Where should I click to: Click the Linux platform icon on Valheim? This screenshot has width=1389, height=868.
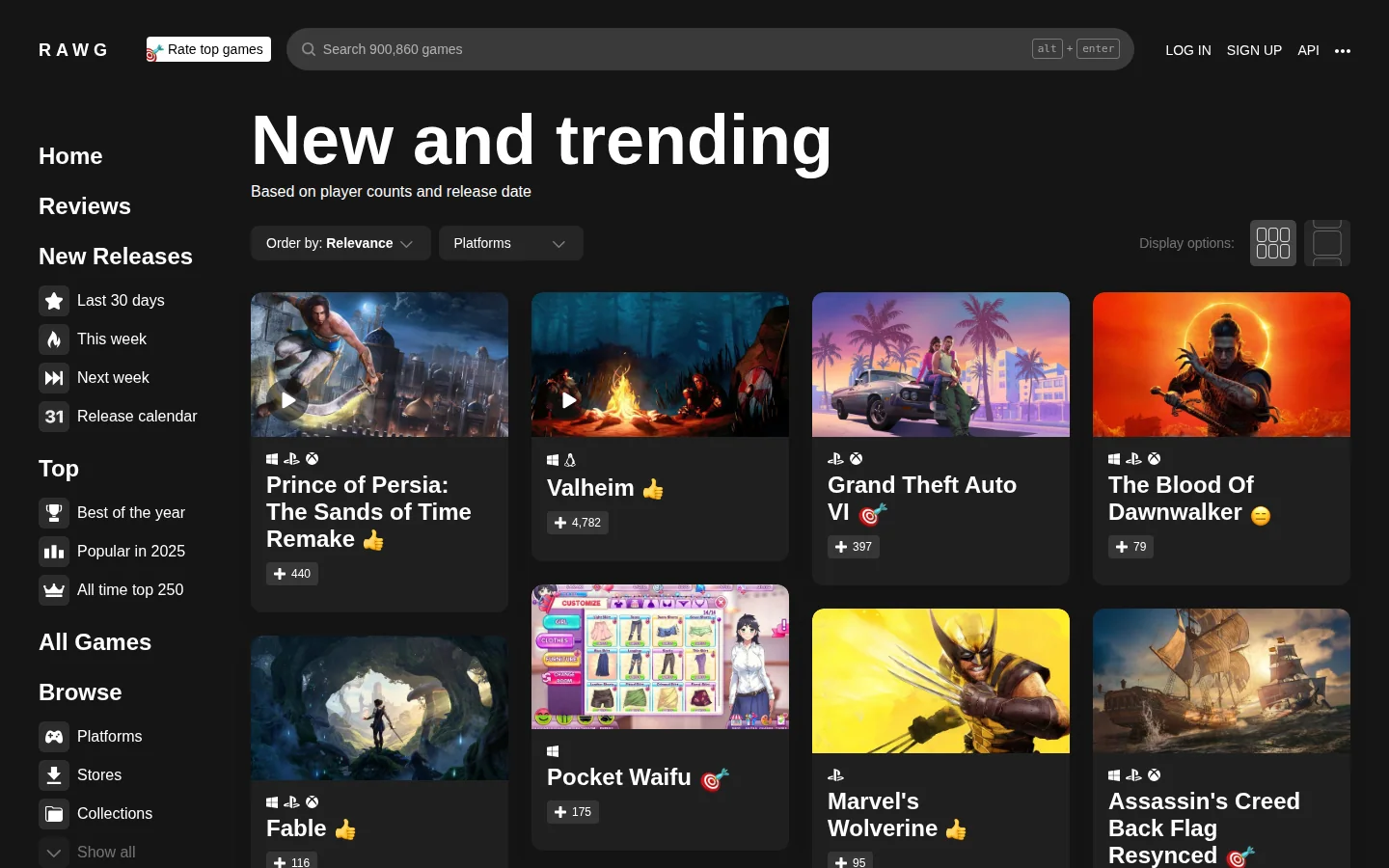click(570, 460)
